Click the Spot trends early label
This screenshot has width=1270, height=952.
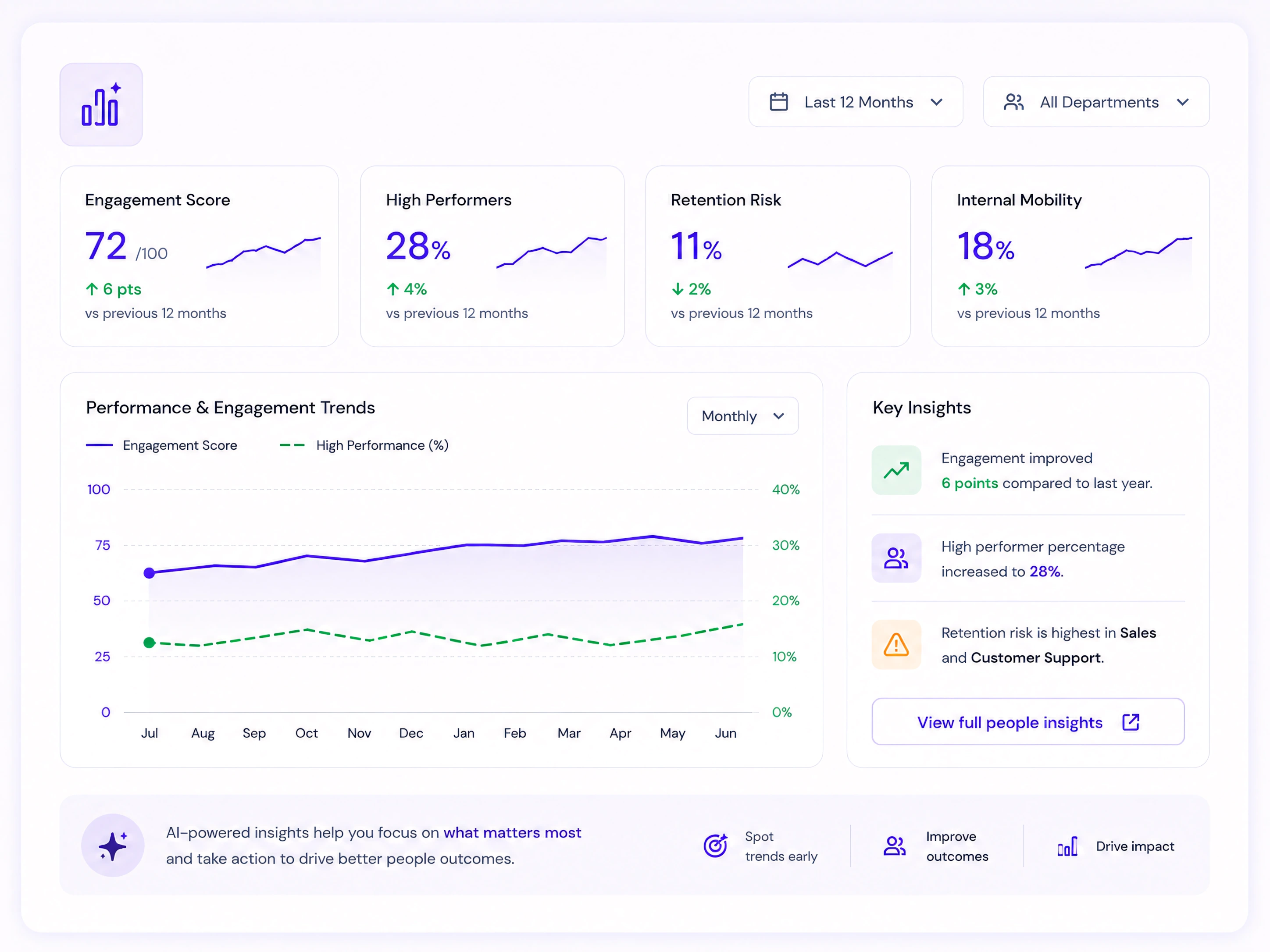781,846
